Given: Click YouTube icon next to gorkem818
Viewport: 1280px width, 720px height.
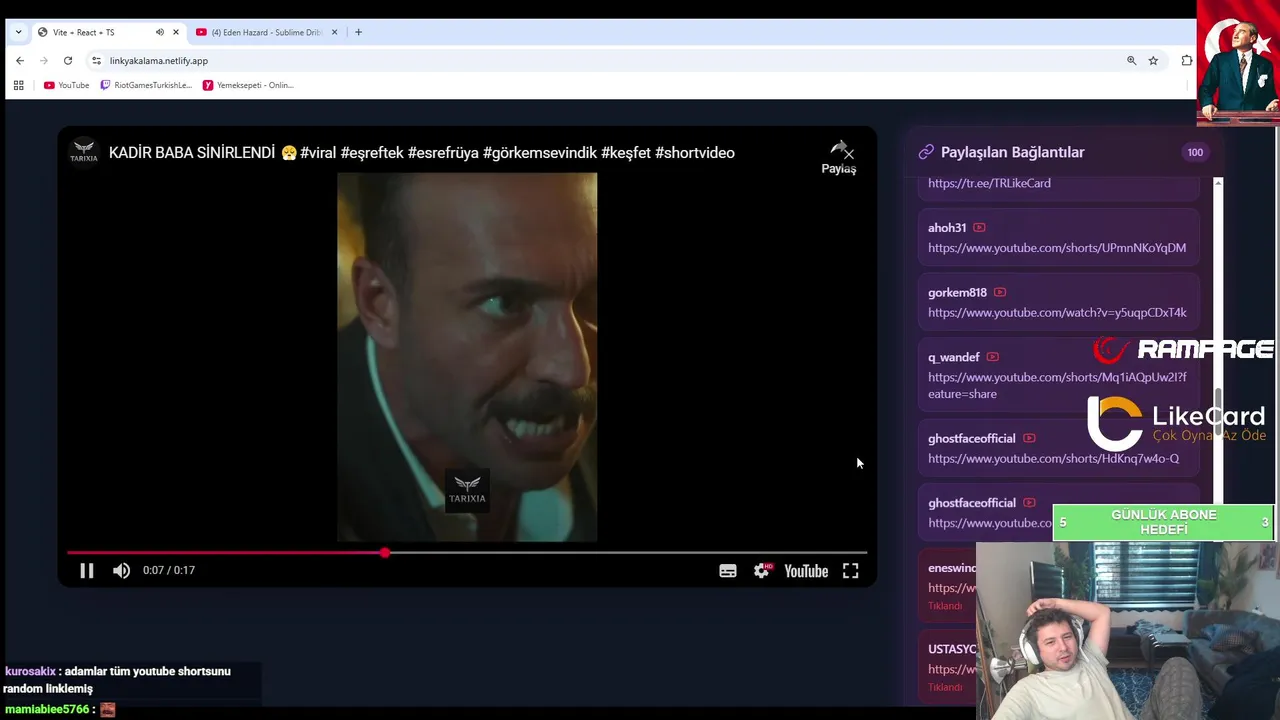Looking at the screenshot, I should point(1000,292).
